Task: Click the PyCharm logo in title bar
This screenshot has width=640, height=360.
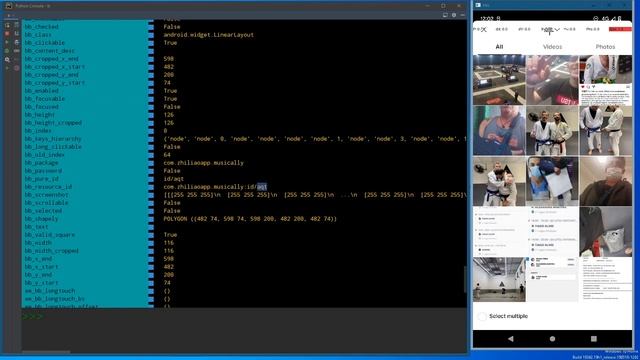Action: pyautogui.click(x=9, y=6)
